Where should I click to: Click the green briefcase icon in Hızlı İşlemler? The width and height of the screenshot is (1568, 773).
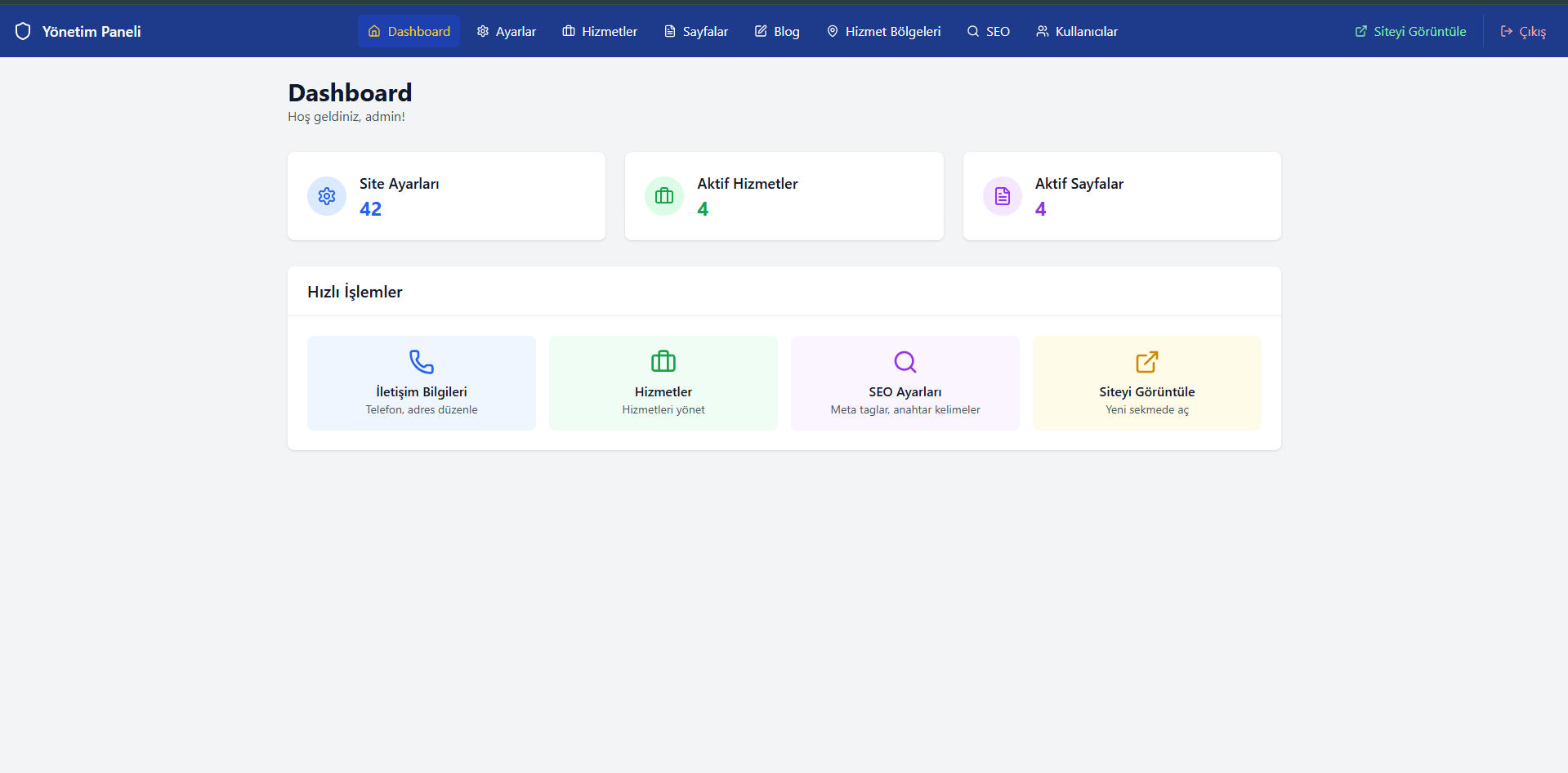[663, 361]
